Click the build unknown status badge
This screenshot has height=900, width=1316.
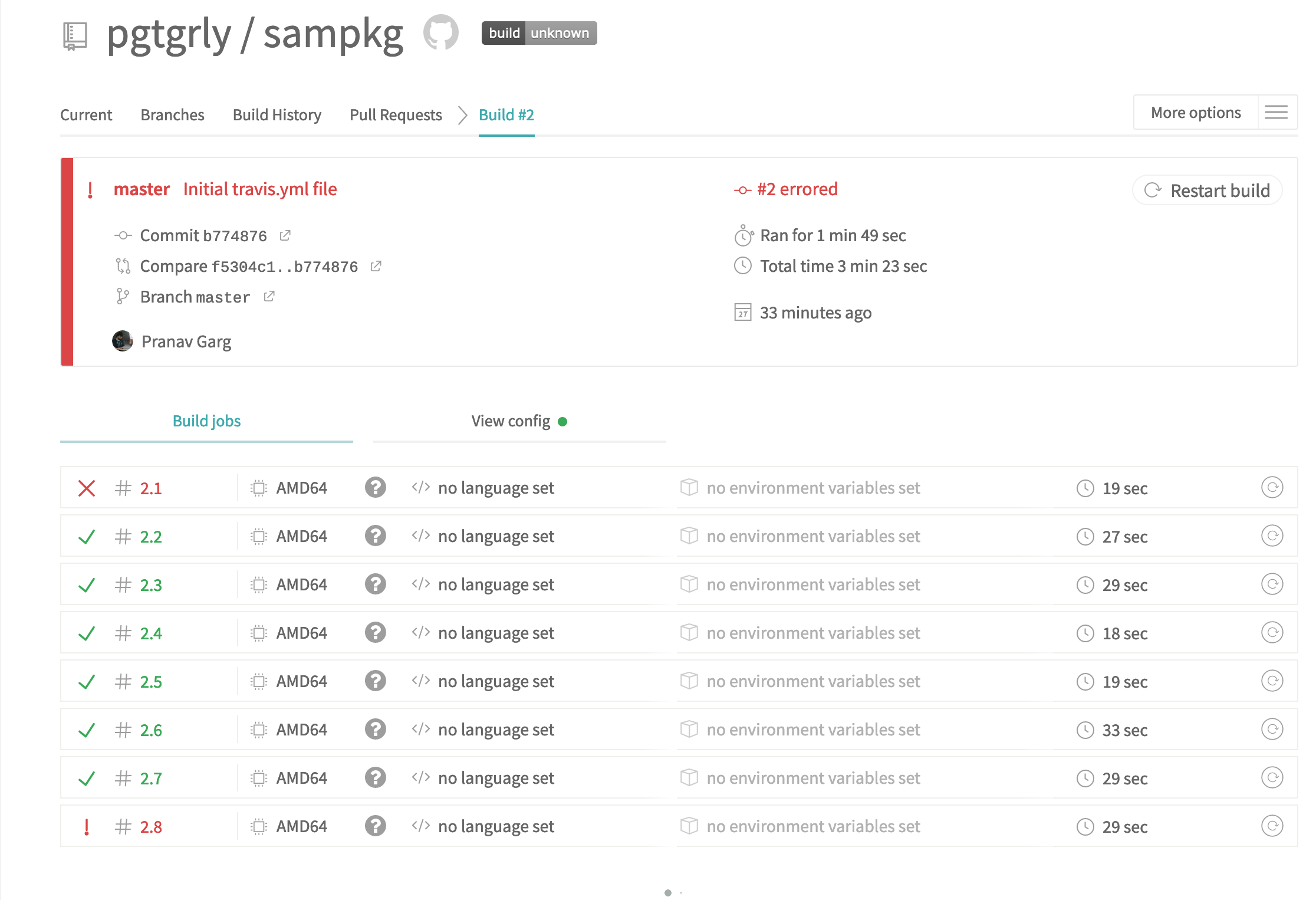[539, 33]
